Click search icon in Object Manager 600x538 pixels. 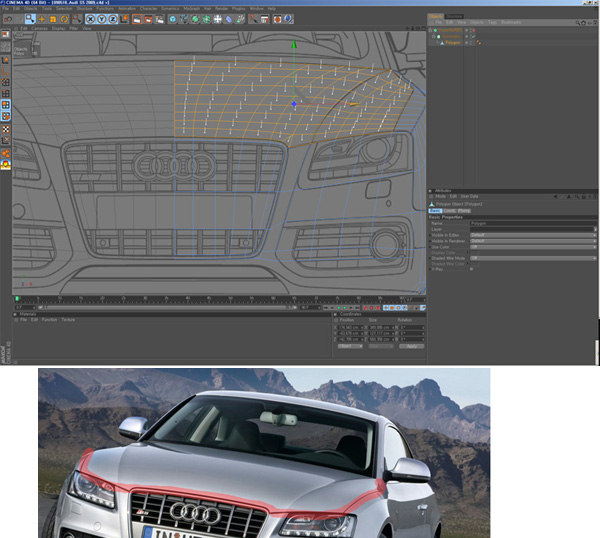pos(577,23)
